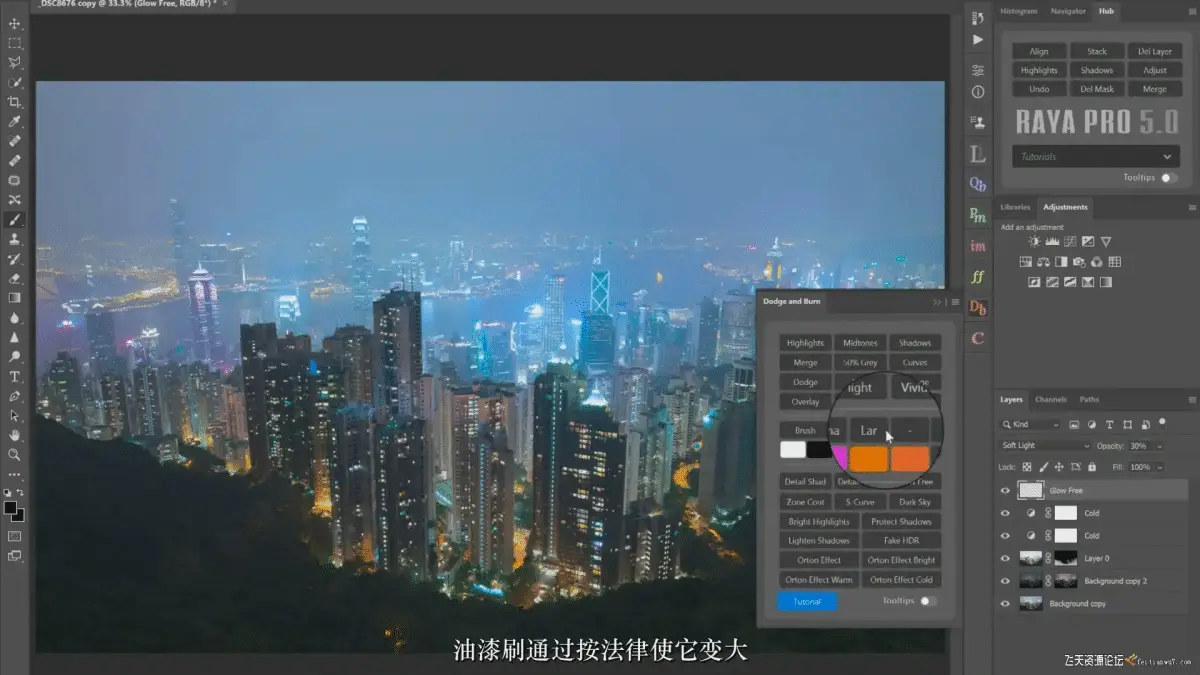
Task: Select the Layer 0 mask thumbnail
Action: tap(1066, 558)
